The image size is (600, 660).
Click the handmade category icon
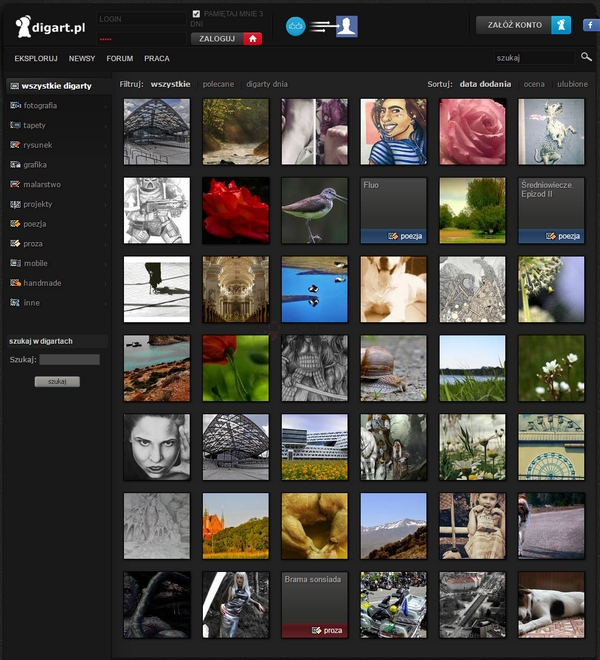[x=16, y=283]
